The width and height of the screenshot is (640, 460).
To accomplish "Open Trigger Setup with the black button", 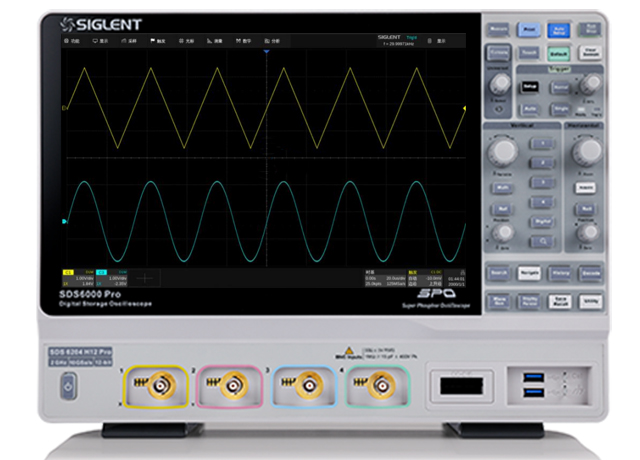I will click(529, 87).
